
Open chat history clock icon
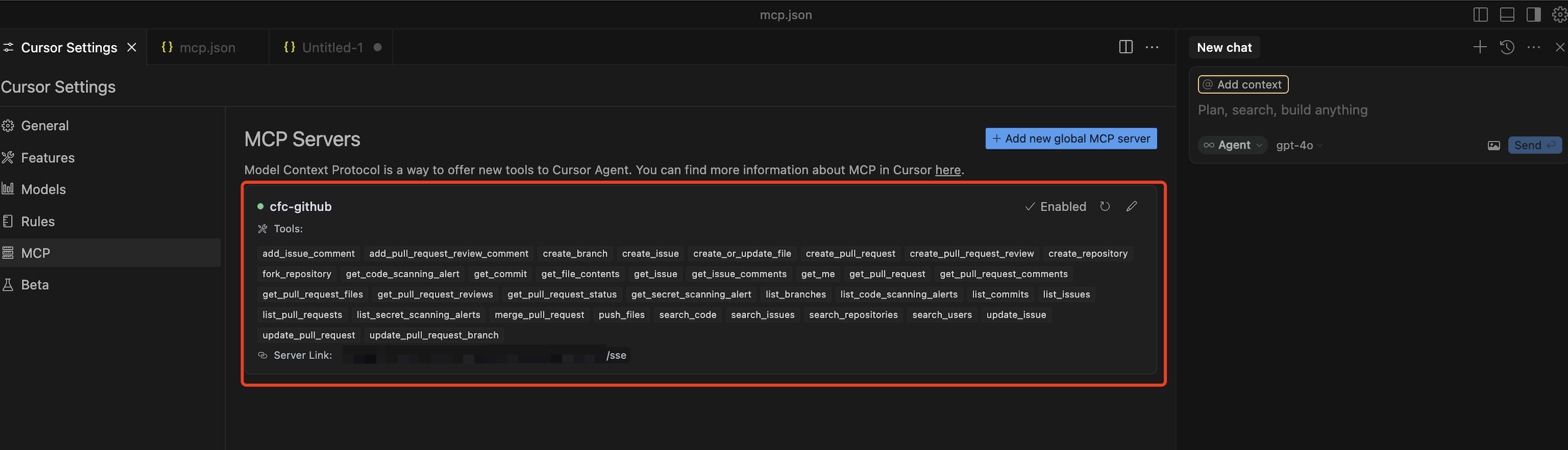[1507, 47]
